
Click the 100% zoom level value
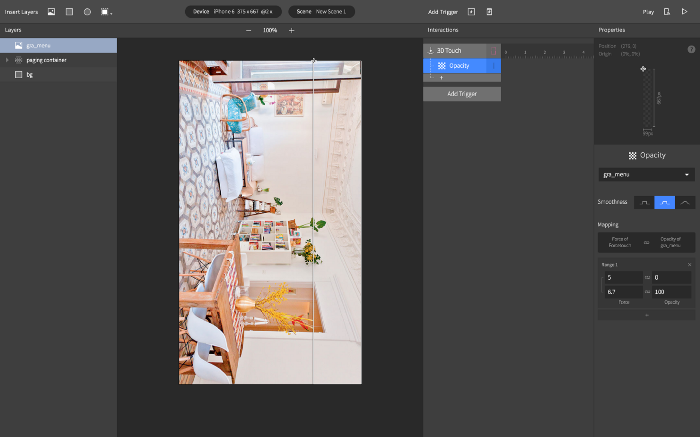270,30
